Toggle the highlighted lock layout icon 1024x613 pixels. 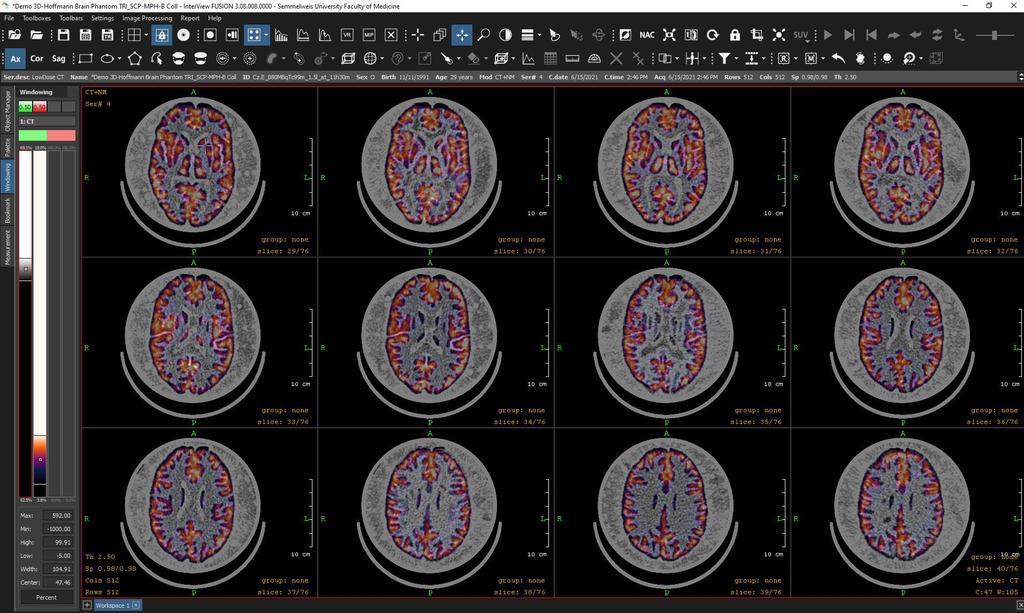coord(162,35)
